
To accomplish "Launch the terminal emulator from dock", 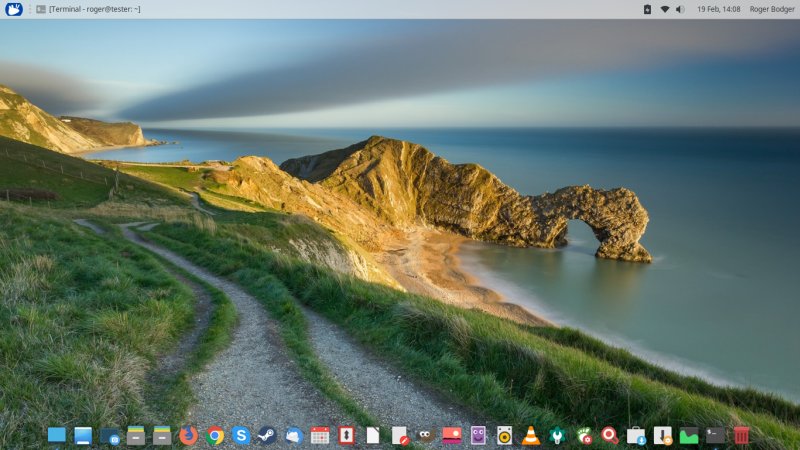I will click(x=715, y=435).
